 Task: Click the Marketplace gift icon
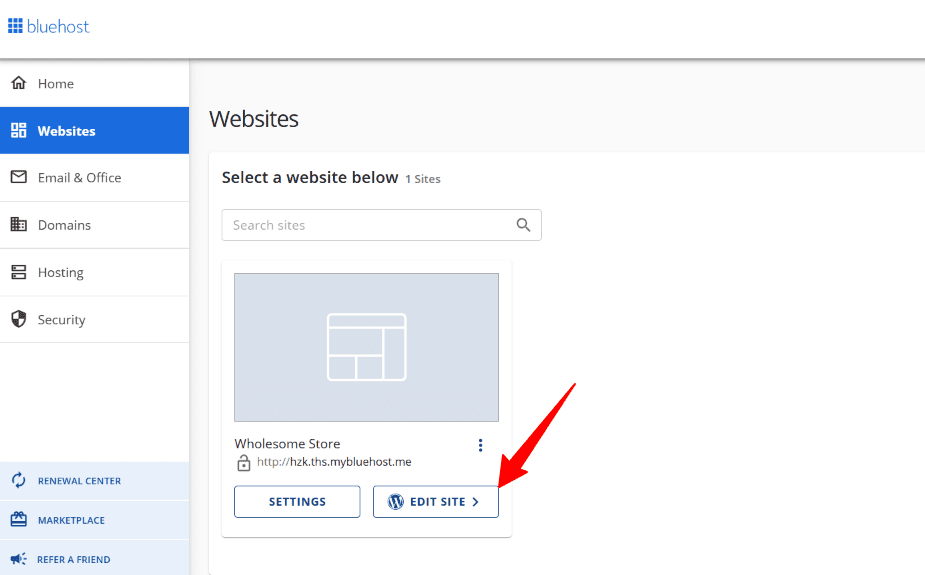(x=19, y=519)
